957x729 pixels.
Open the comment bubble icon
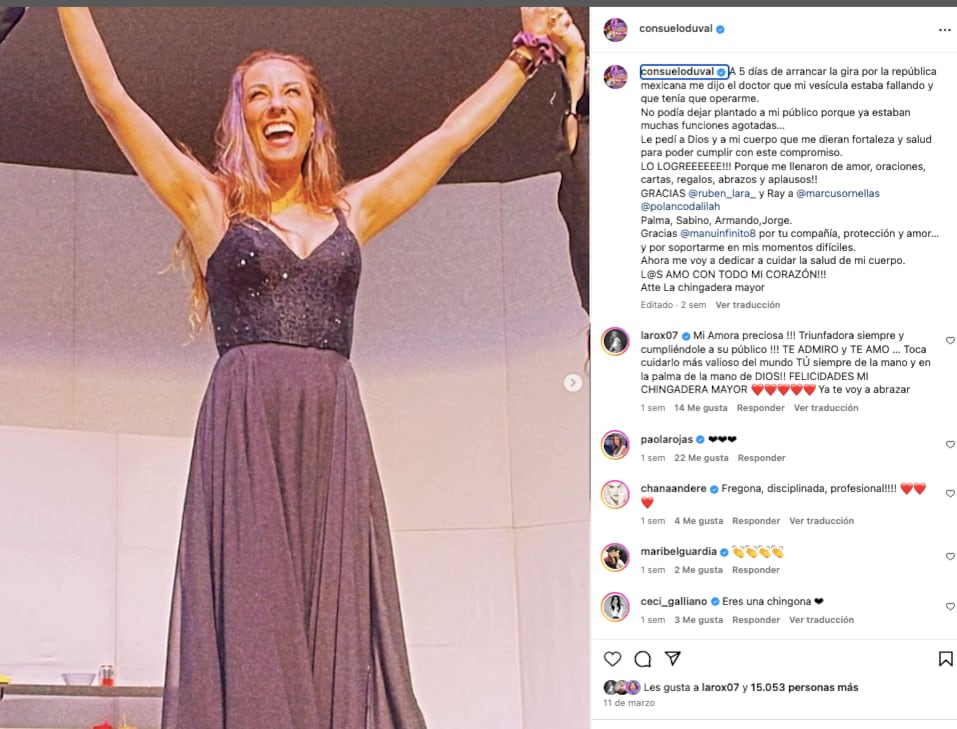(643, 659)
